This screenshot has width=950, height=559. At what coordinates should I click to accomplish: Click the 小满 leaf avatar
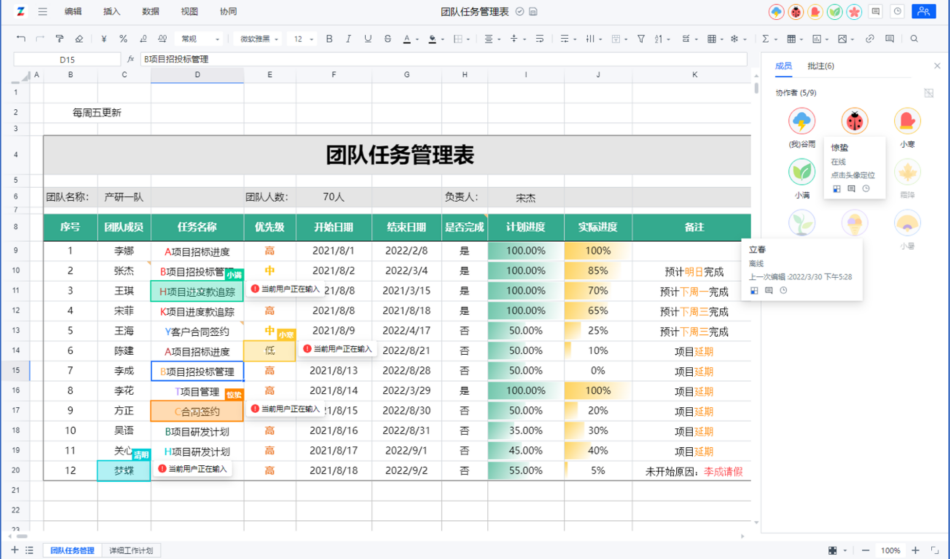click(x=802, y=171)
